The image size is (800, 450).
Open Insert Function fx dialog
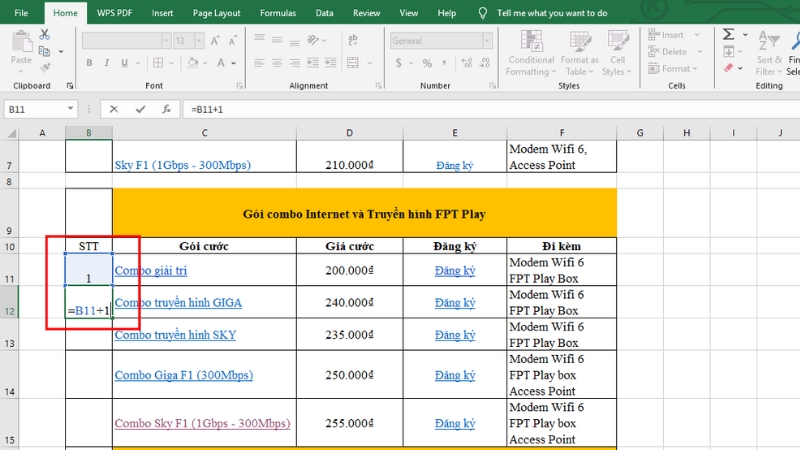[x=167, y=109]
